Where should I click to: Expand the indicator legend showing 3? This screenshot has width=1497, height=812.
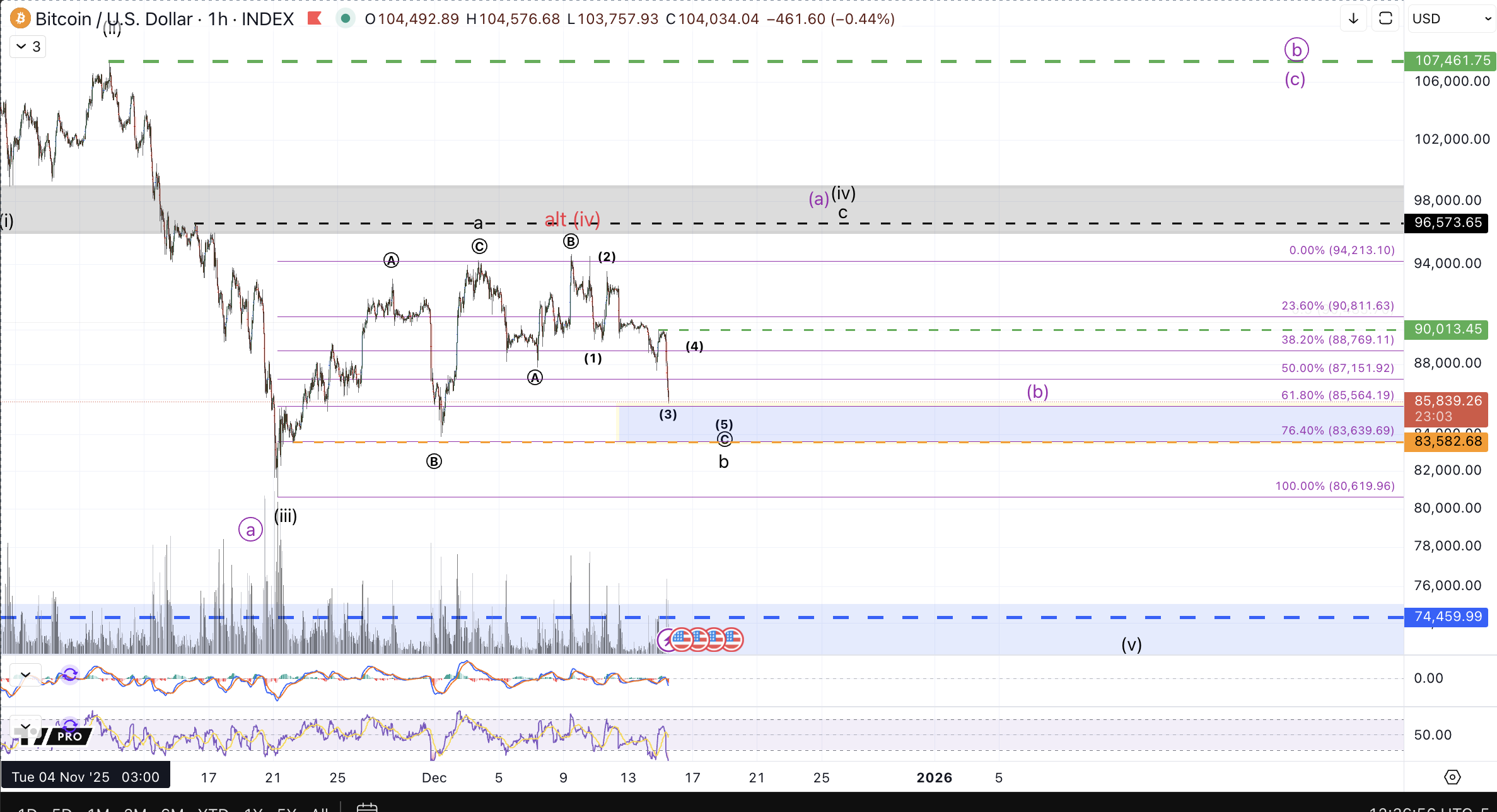pyautogui.click(x=28, y=47)
